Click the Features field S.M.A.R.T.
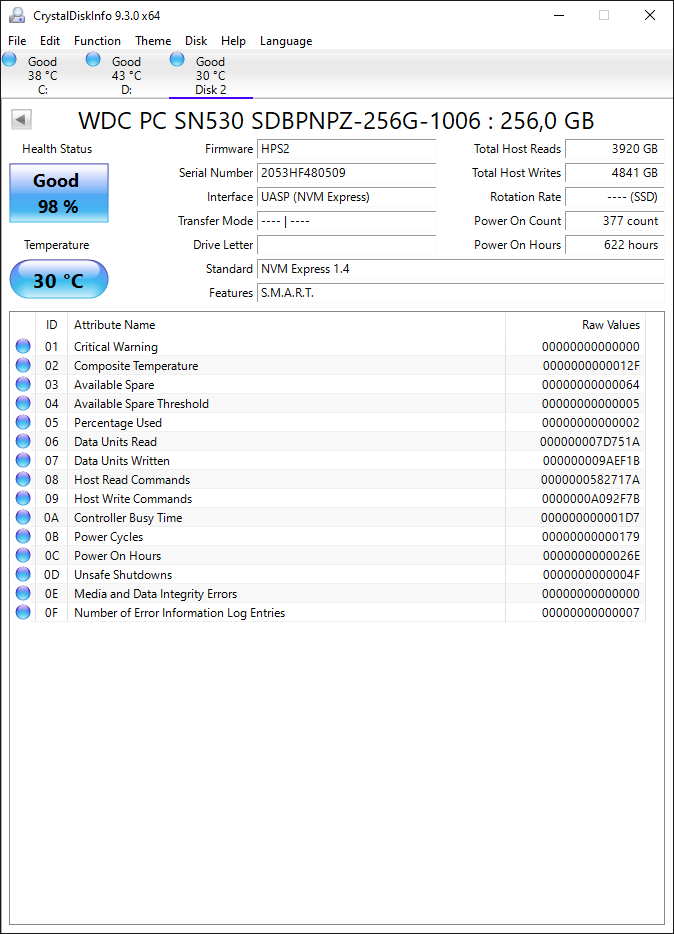674x934 pixels. click(461, 292)
